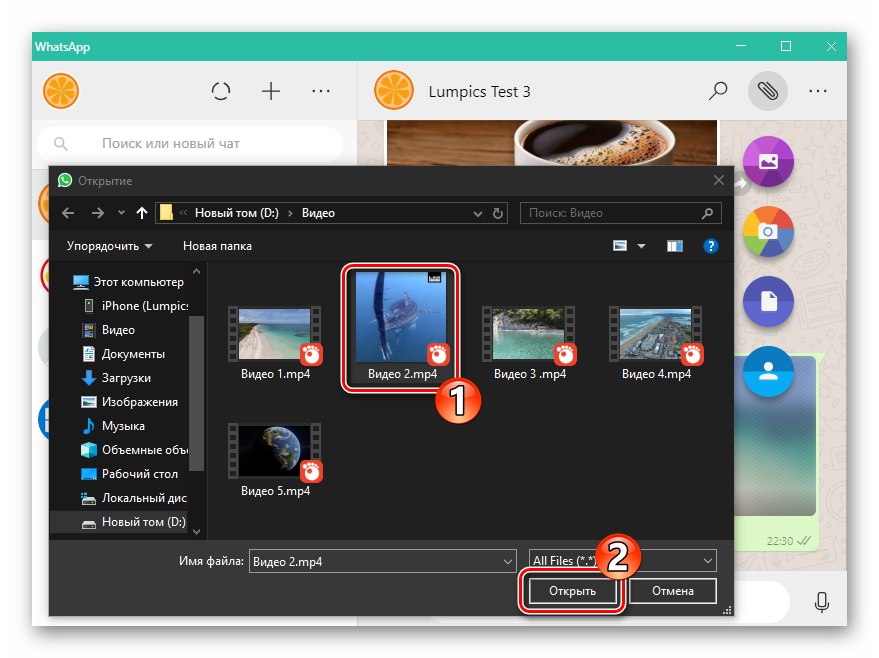Choose the contact attachment button

click(x=768, y=371)
